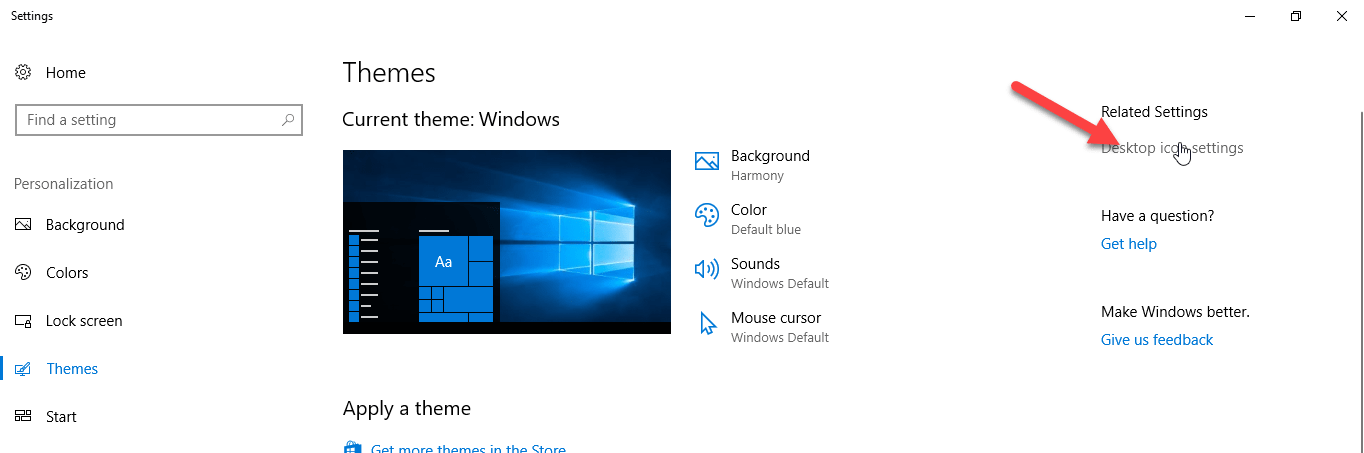Image resolution: width=1364 pixels, height=453 pixels.
Task: Click the Sounds speaker icon
Action: [707, 269]
